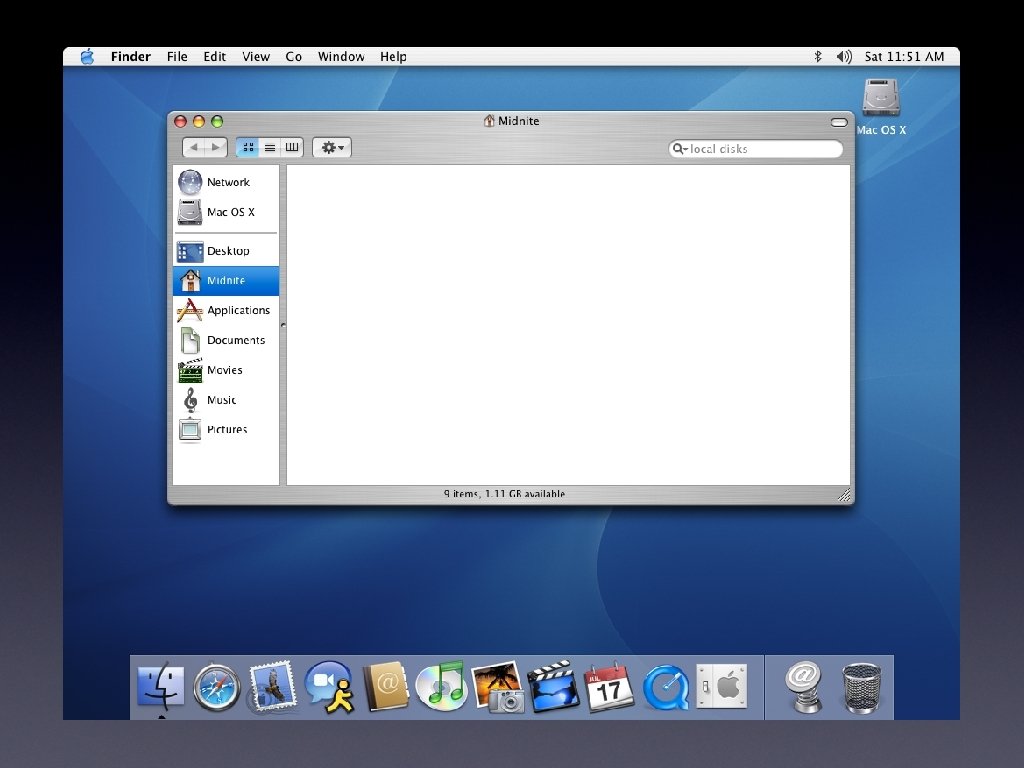Start iCal from the Dock
The image size is (1024, 768).
coord(608,687)
